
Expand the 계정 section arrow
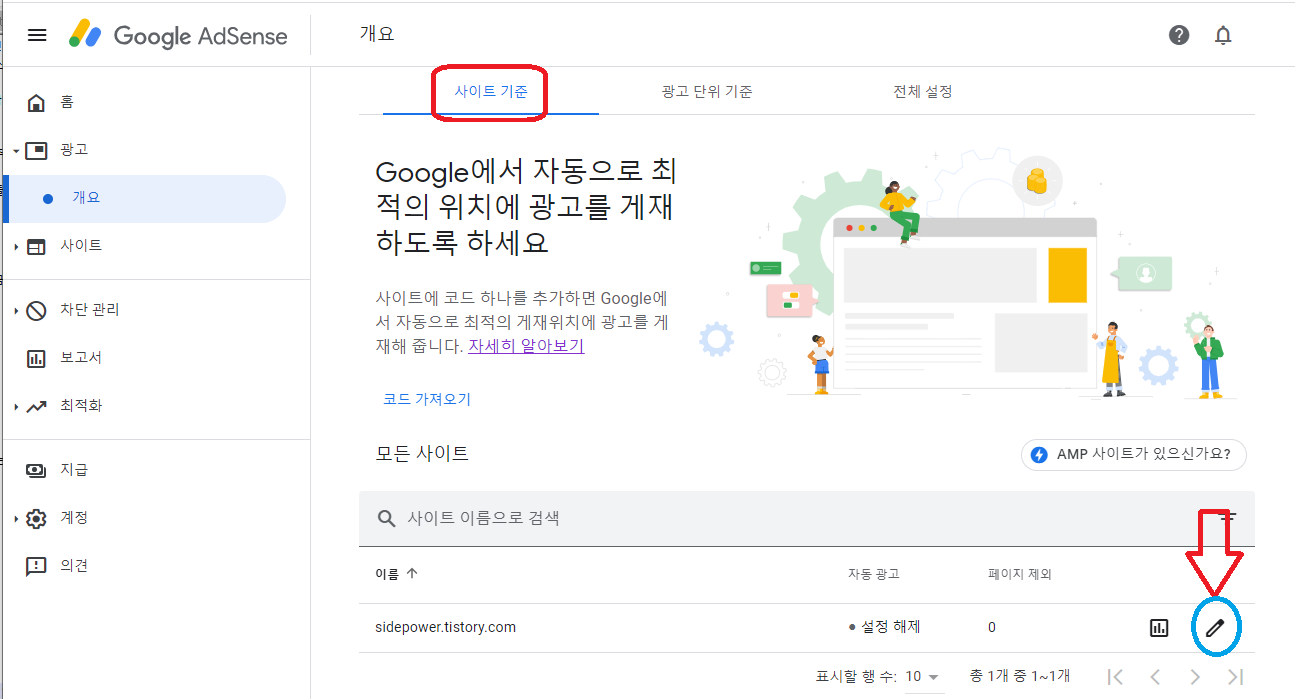16,519
